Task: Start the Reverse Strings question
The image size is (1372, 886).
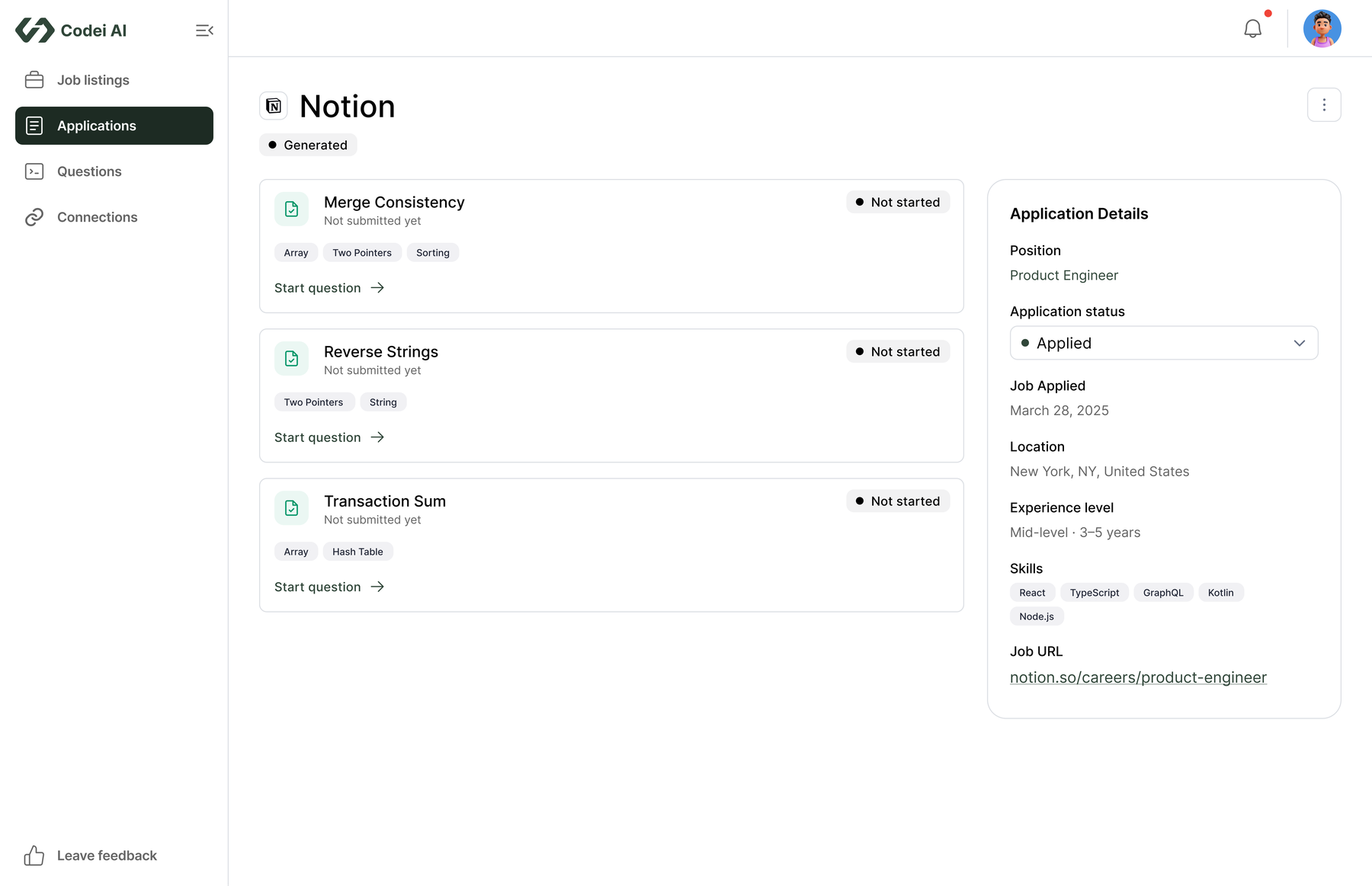Action: pyautogui.click(x=329, y=437)
